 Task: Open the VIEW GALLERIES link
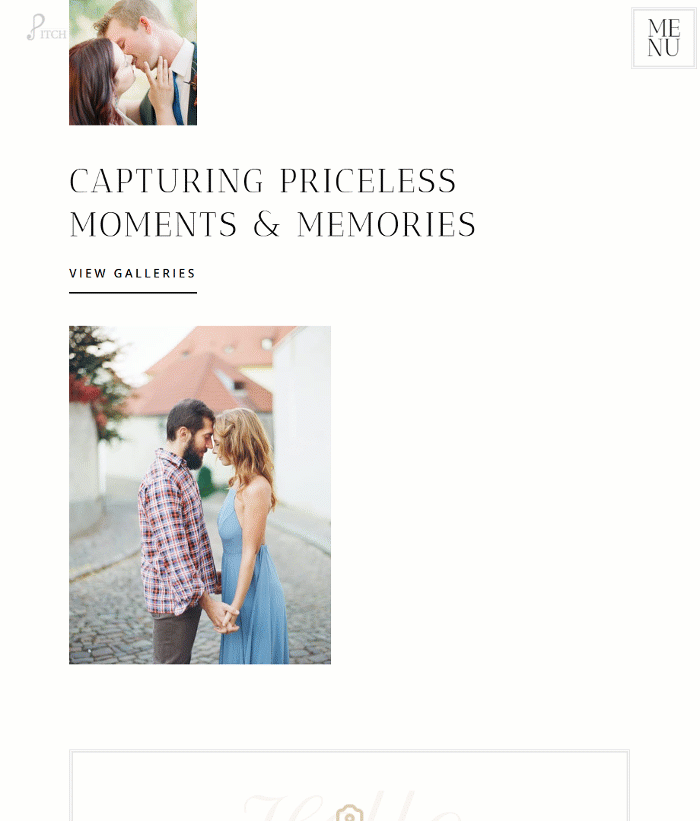pyautogui.click(x=132, y=273)
